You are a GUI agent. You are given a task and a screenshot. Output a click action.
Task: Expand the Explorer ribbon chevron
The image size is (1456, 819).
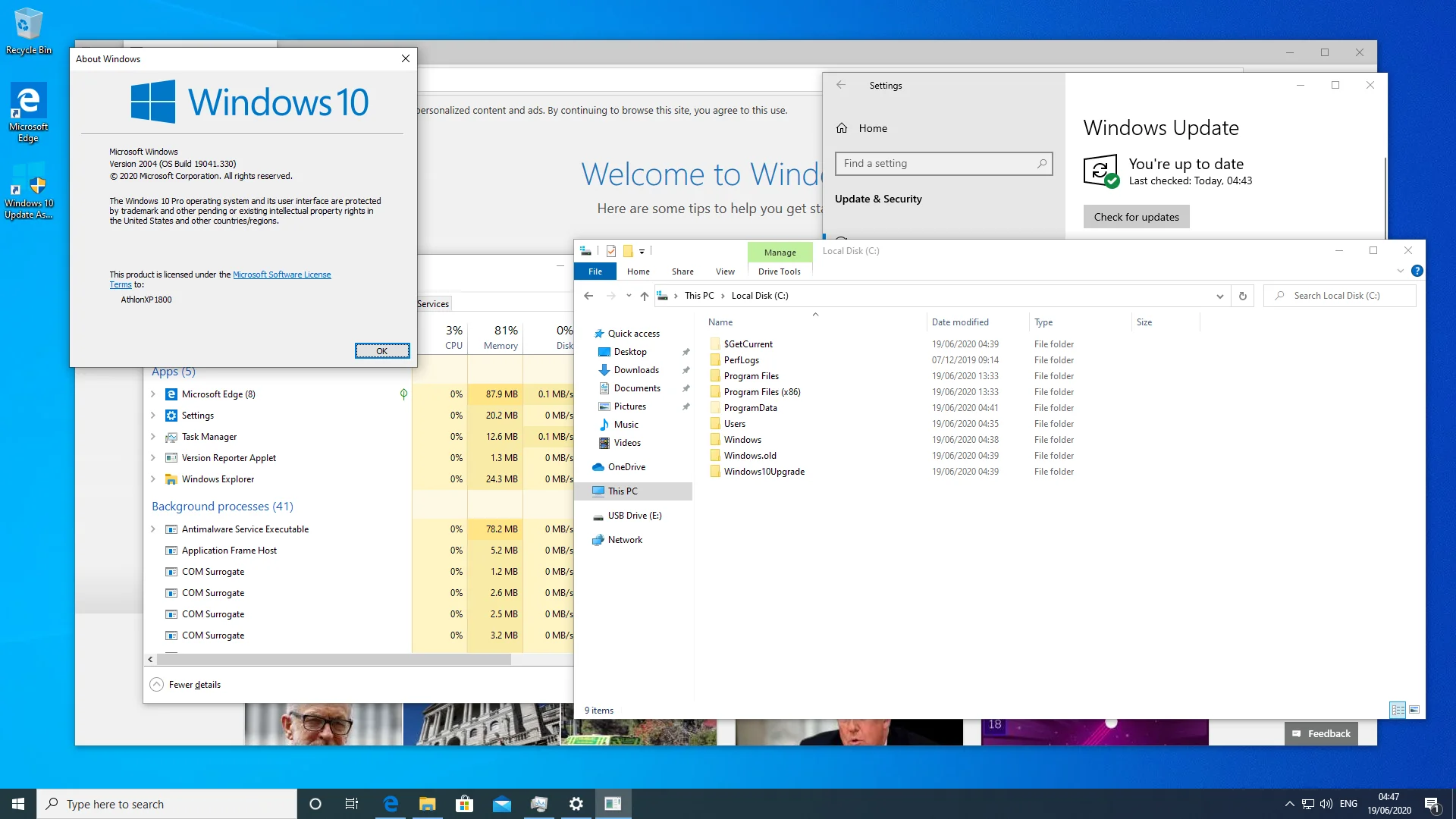(x=1400, y=271)
